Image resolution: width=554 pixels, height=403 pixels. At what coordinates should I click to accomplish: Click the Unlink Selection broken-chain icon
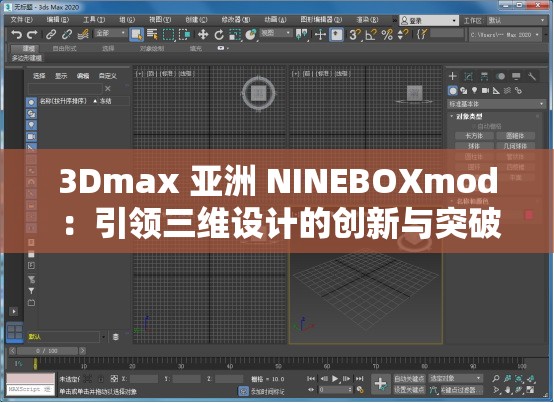click(x=67, y=34)
